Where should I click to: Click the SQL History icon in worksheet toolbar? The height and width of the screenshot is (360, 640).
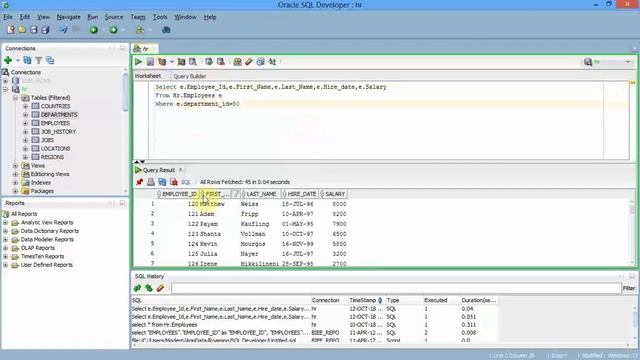pyautogui.click(x=260, y=62)
